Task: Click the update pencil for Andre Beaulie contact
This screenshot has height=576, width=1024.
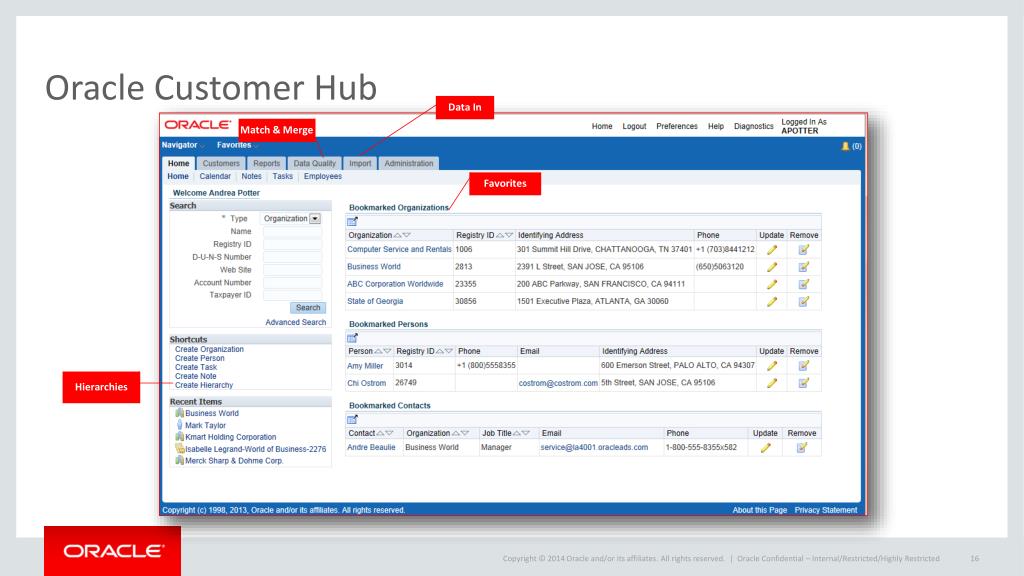Action: point(765,448)
